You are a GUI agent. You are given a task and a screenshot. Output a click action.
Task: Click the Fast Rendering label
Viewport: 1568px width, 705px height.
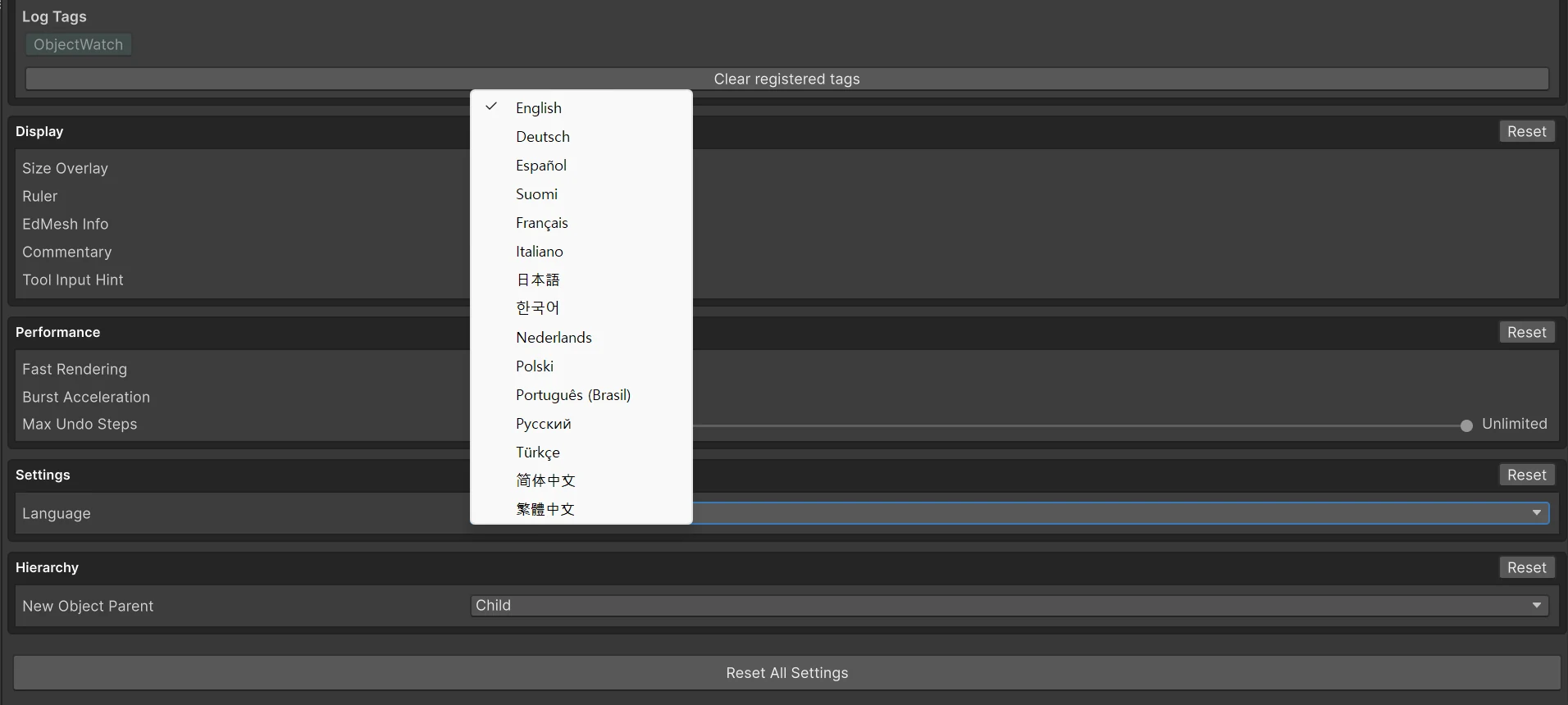(x=75, y=369)
